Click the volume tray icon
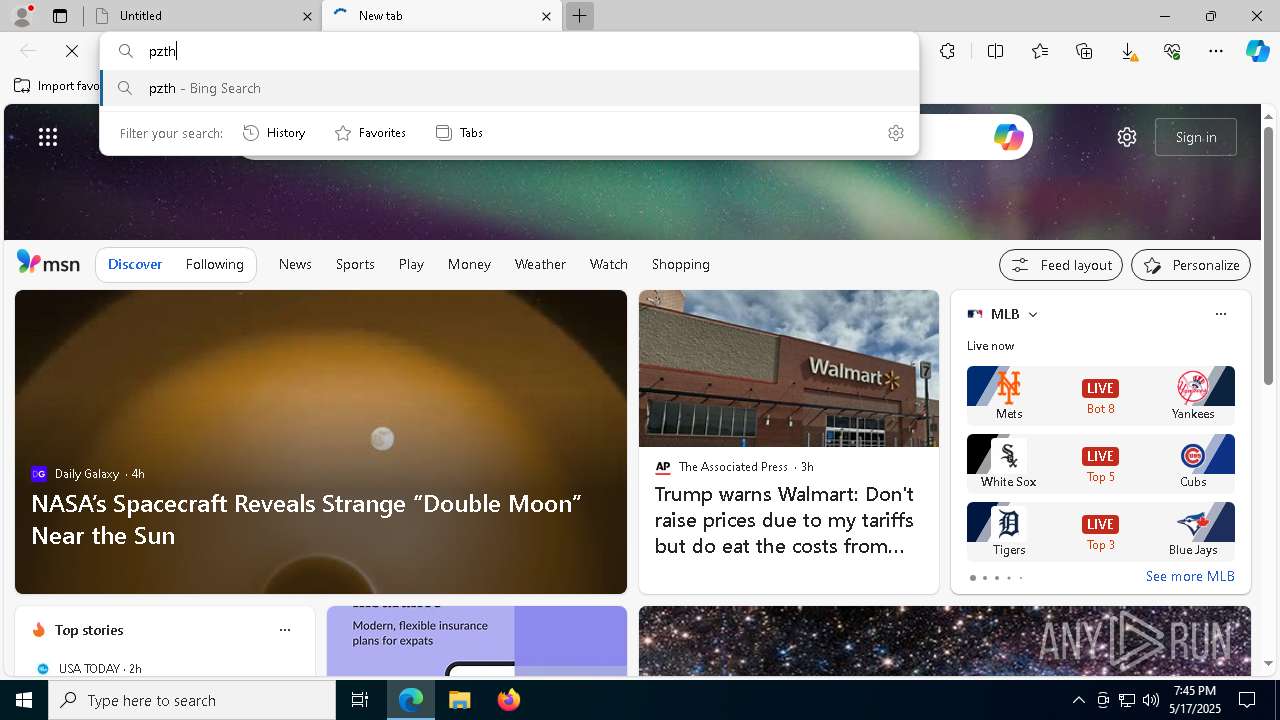Viewport: 1280px width, 720px height. coord(1150,700)
